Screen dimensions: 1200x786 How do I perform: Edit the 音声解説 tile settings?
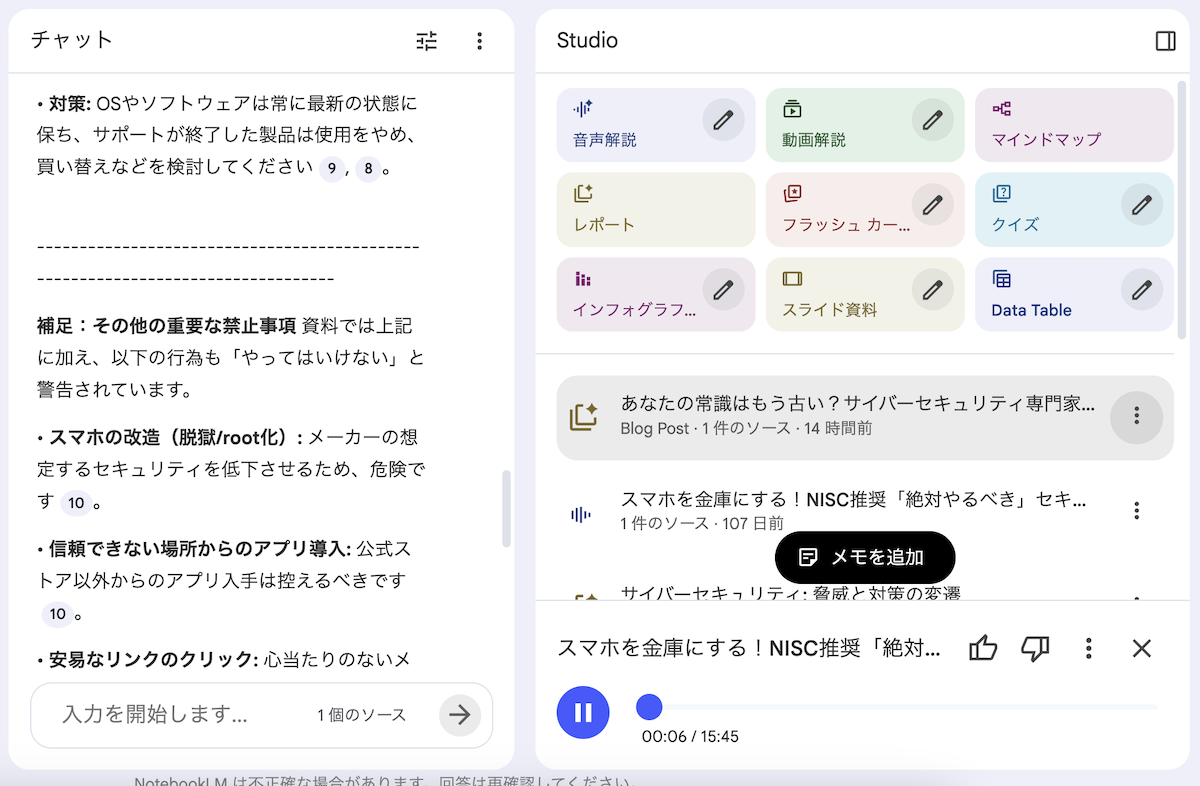click(x=723, y=120)
